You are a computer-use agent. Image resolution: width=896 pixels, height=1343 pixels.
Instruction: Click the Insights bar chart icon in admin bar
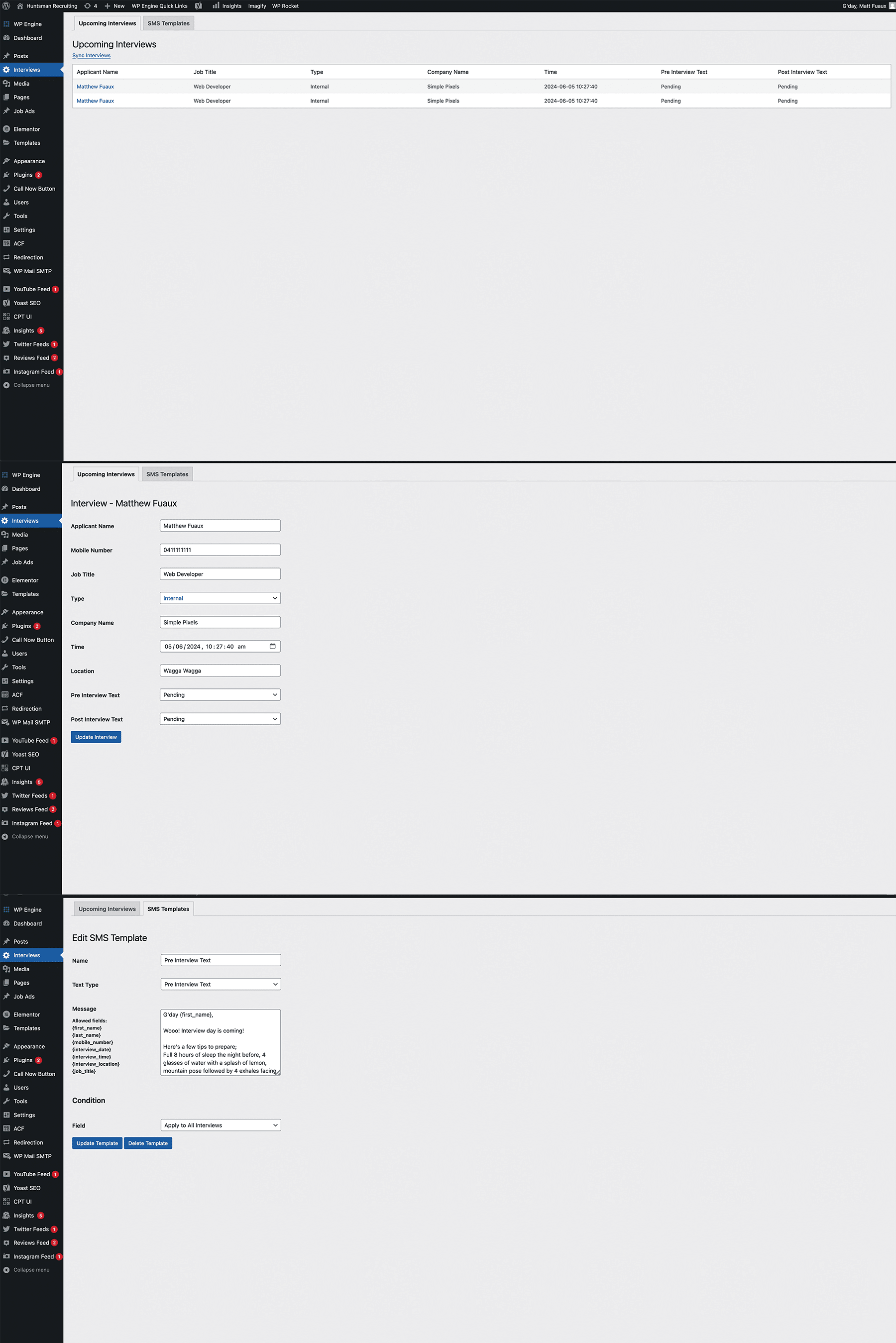(x=216, y=5)
